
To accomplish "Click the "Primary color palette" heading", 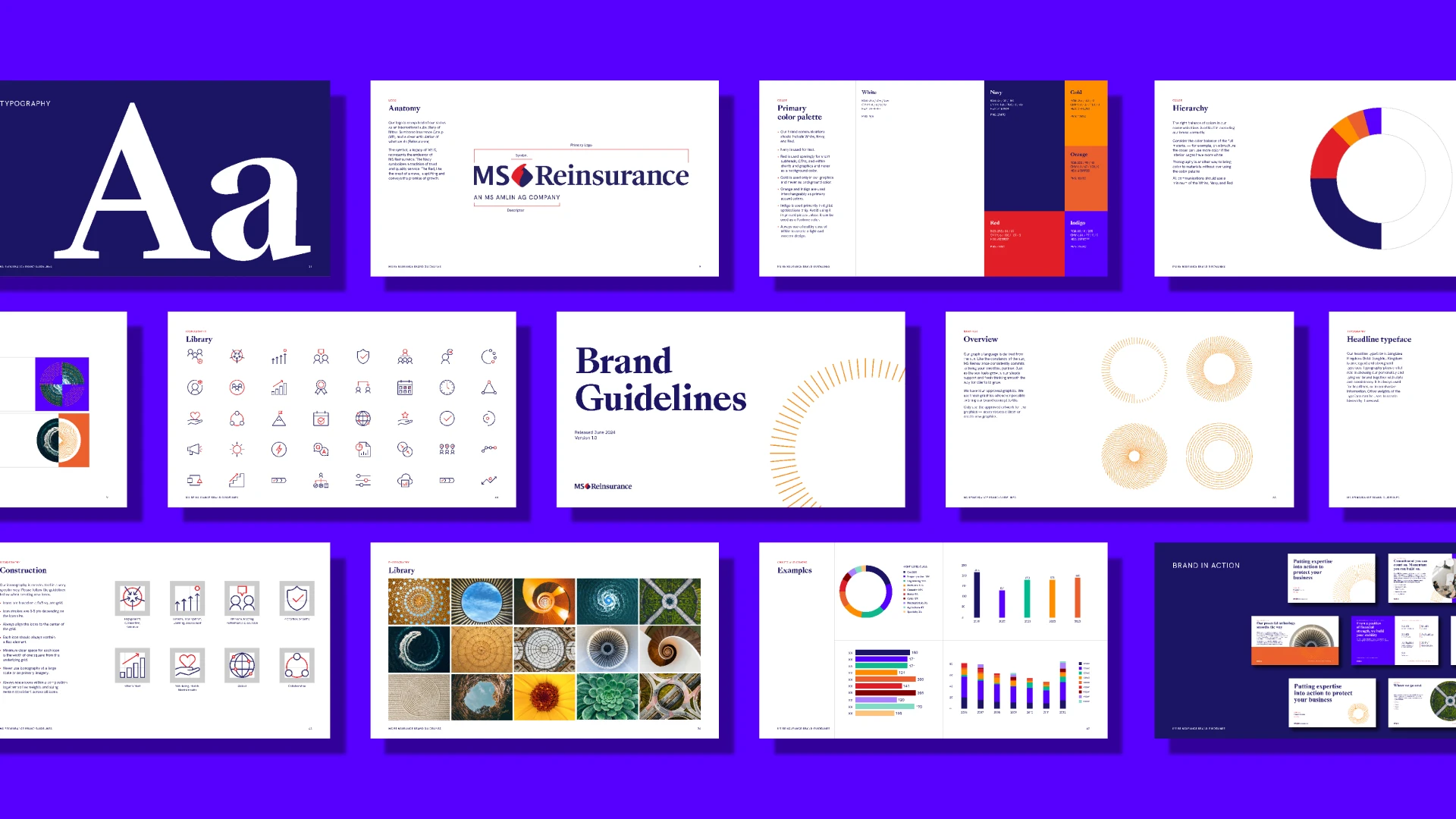I will click(799, 112).
